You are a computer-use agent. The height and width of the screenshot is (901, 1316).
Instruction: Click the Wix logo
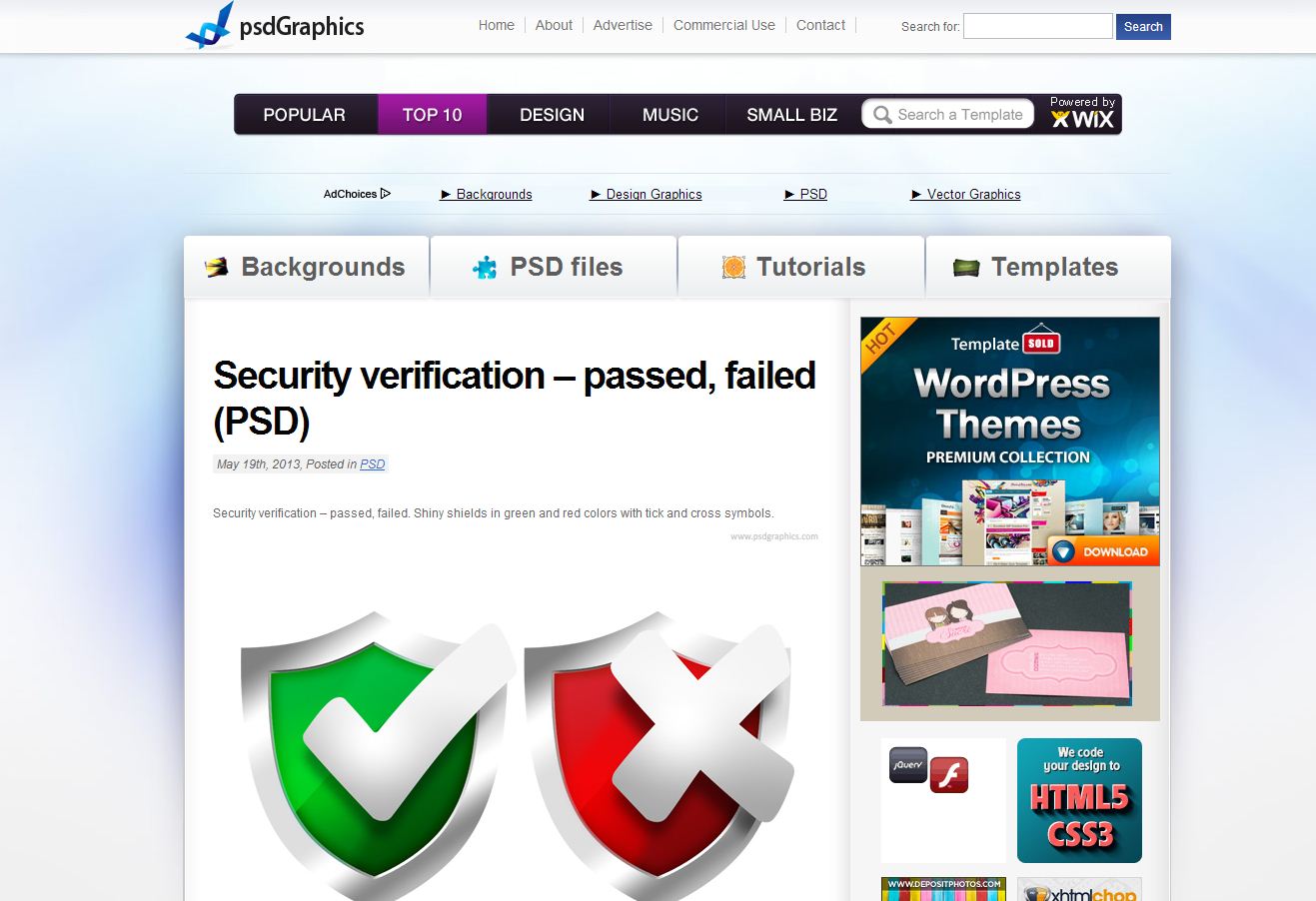(1082, 120)
